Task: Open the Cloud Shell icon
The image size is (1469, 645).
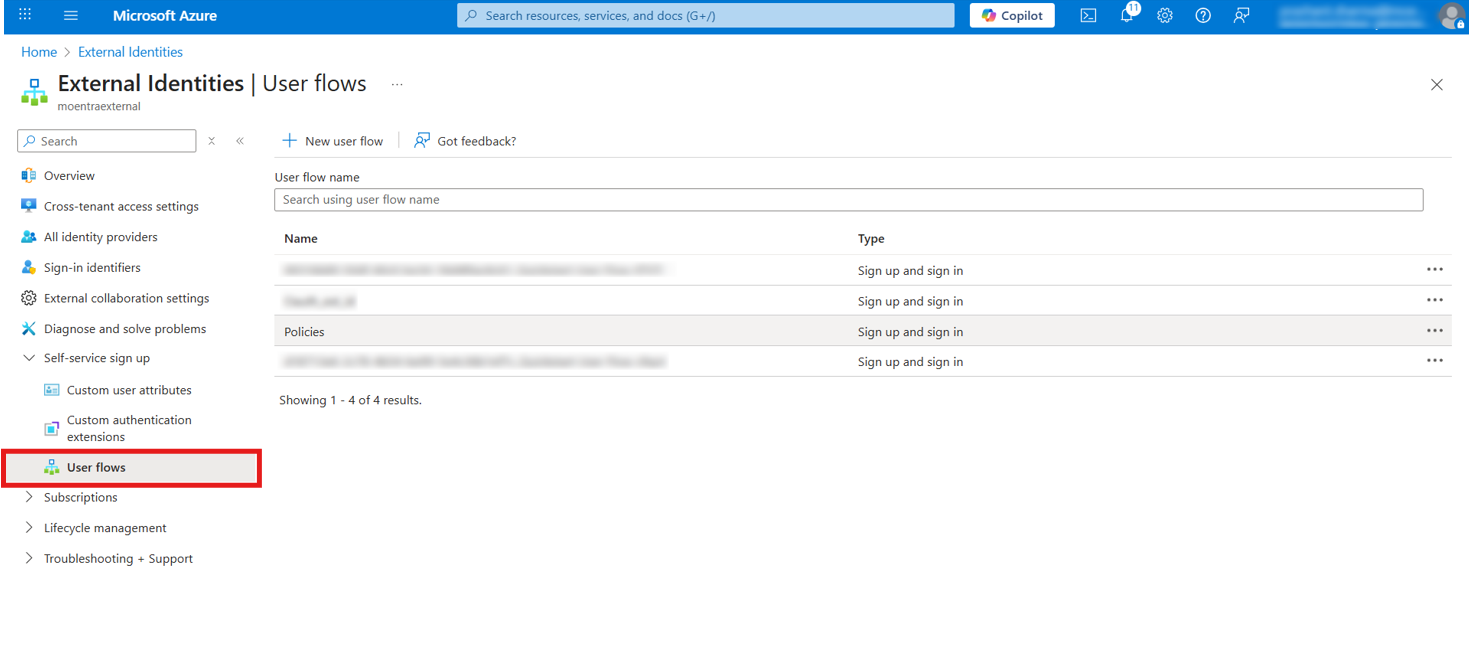Action: pos(1088,15)
